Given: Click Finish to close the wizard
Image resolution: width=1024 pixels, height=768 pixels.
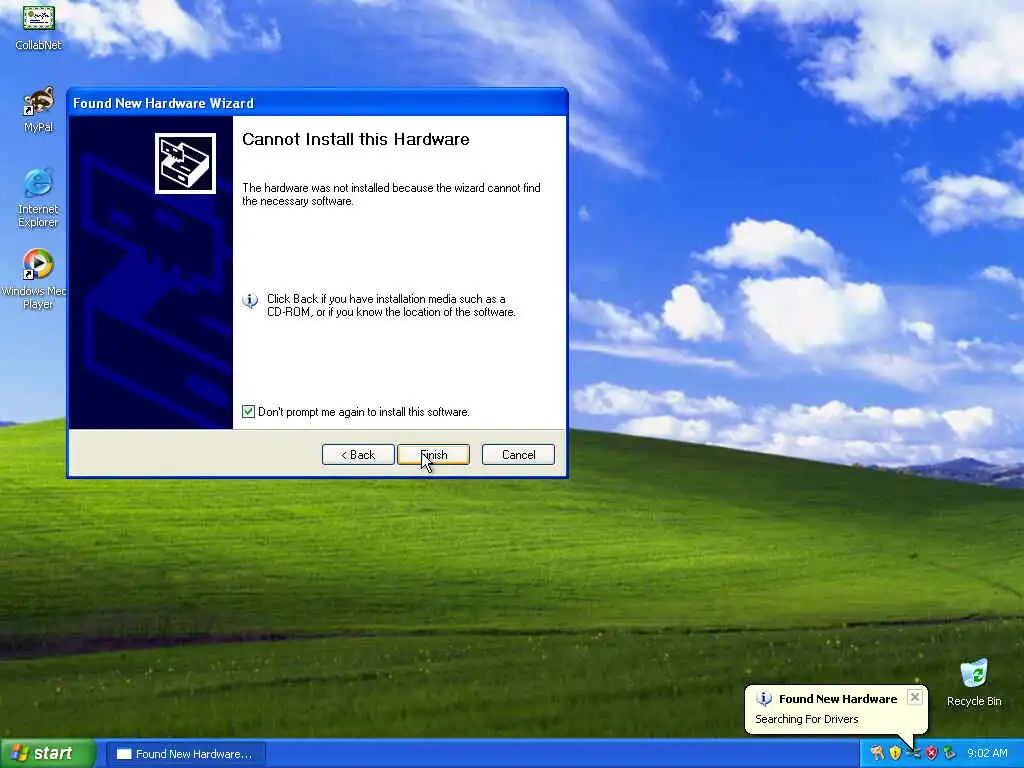Looking at the screenshot, I should tap(434, 455).
